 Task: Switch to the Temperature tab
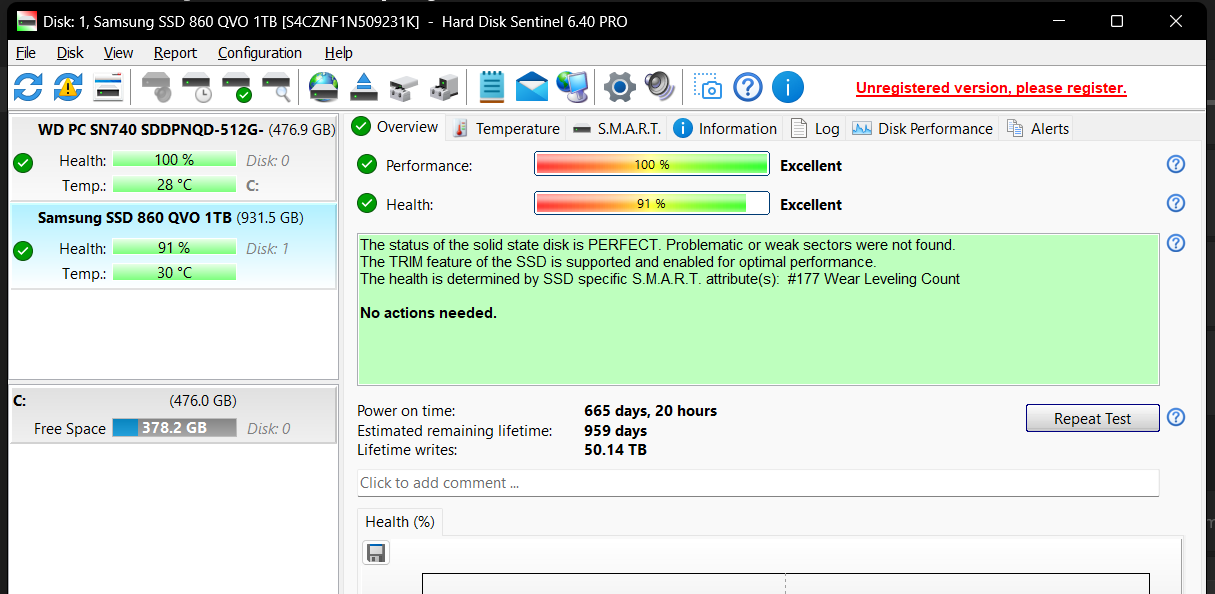point(506,128)
